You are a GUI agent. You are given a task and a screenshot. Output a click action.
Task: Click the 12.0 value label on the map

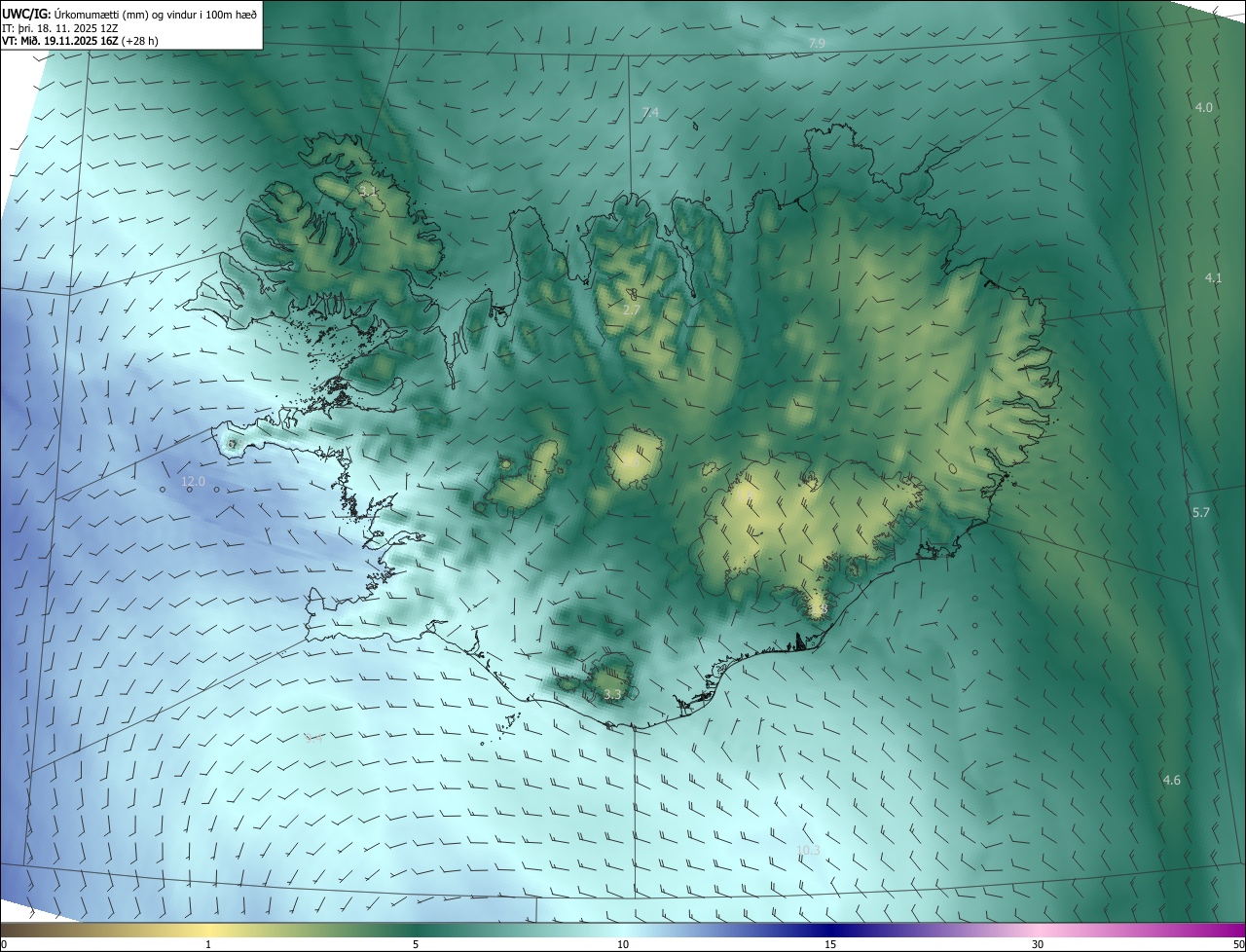point(194,481)
